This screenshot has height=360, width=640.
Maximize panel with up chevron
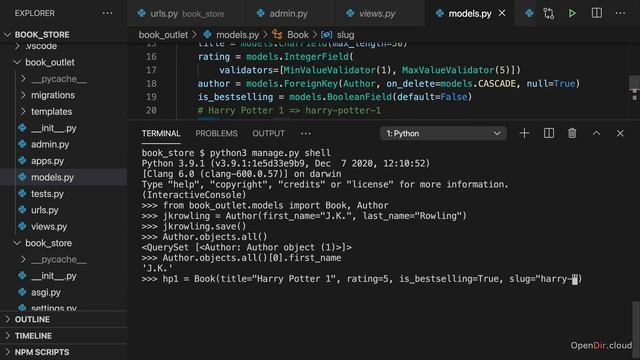pos(596,133)
